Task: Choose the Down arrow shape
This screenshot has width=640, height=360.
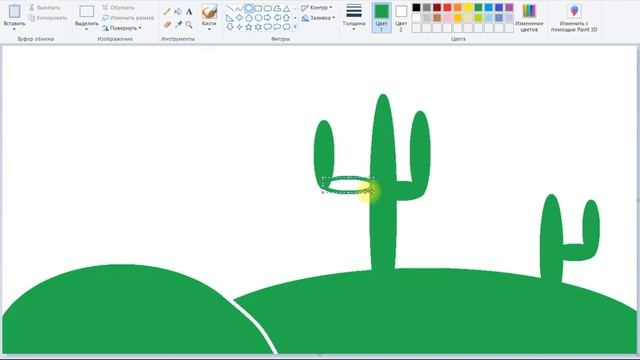Action: (x=230, y=27)
